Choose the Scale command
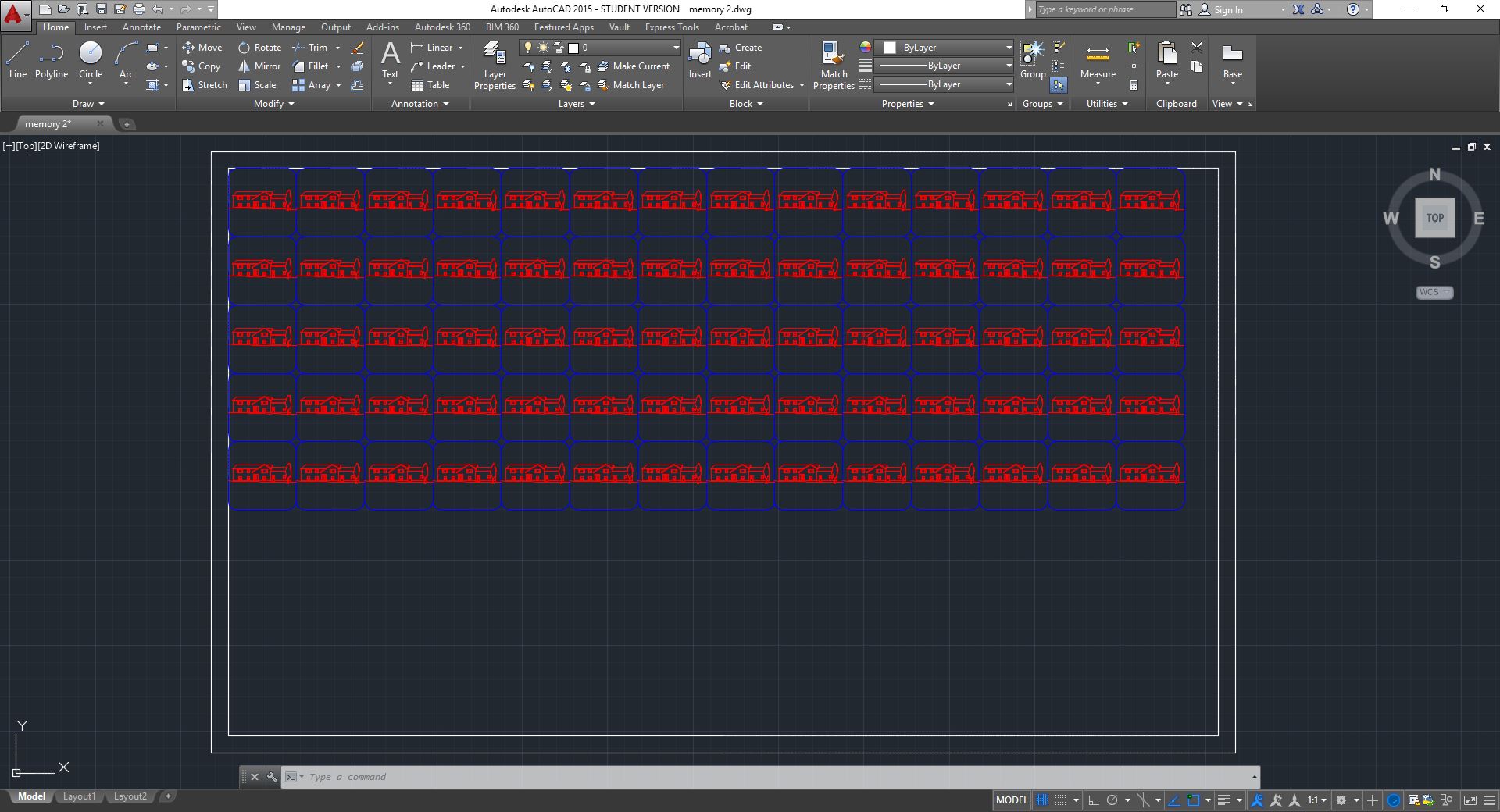The height and width of the screenshot is (812, 1500). (x=257, y=85)
